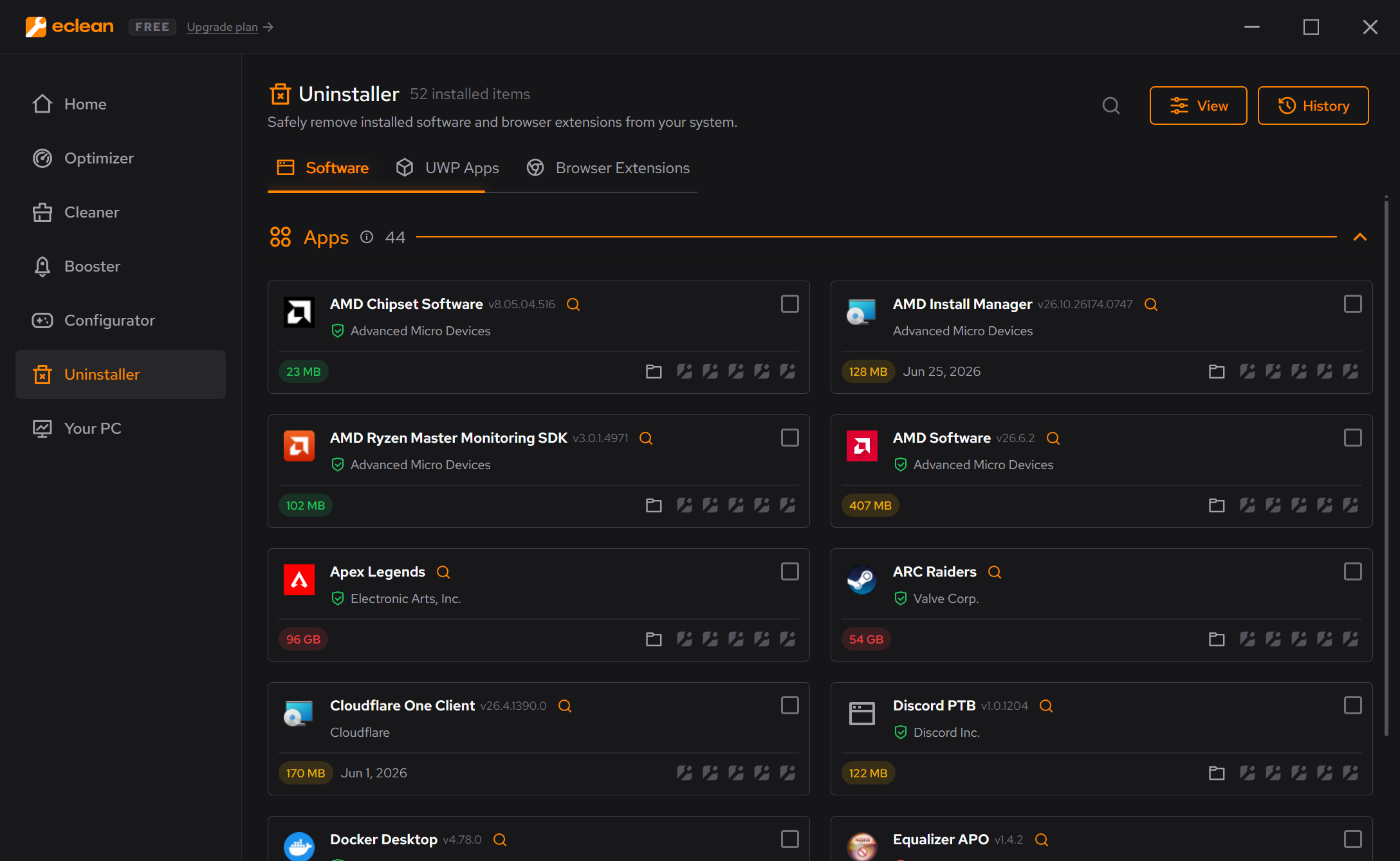Image resolution: width=1400 pixels, height=861 pixels.
Task: Check AMD Ryzen Master Monitoring SDK for removal
Action: pyautogui.click(x=790, y=438)
